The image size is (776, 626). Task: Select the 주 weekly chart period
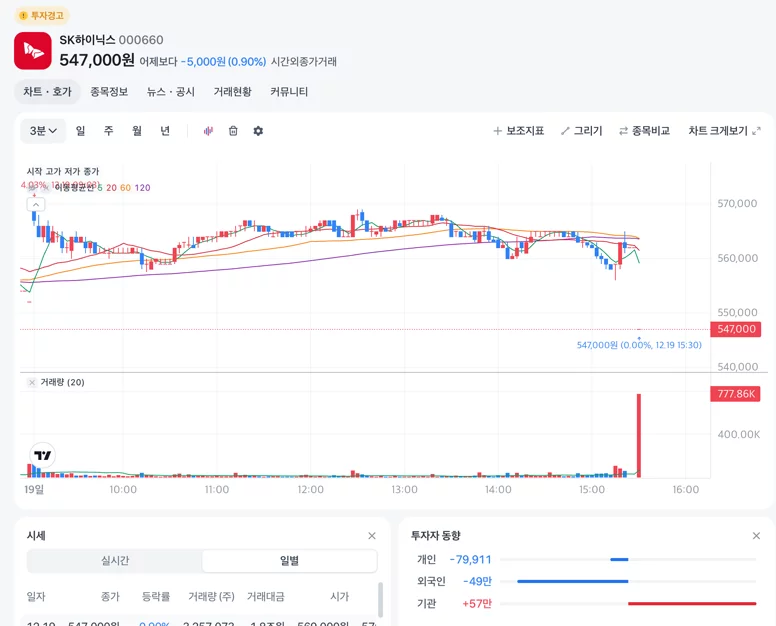tap(108, 131)
